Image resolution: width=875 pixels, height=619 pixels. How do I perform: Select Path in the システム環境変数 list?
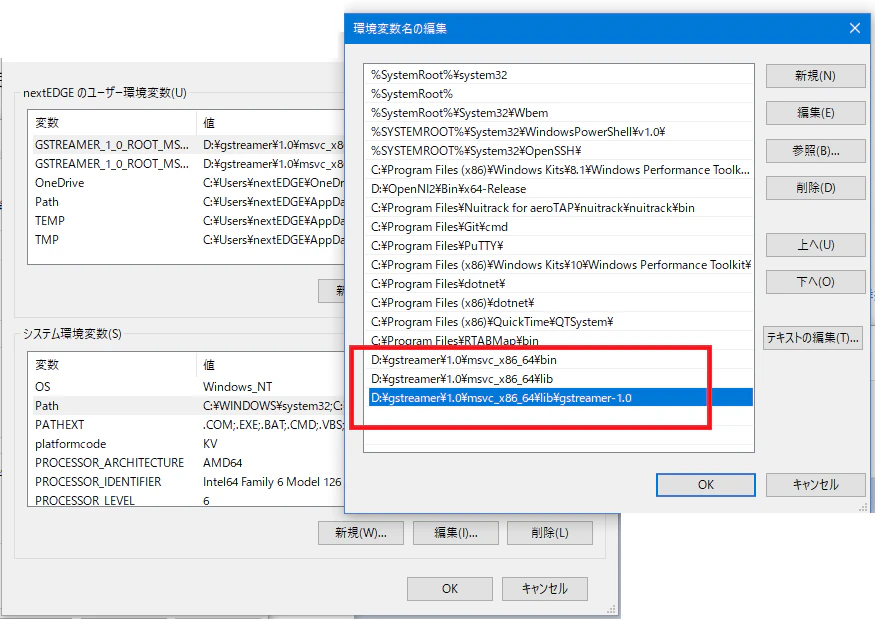(189, 406)
